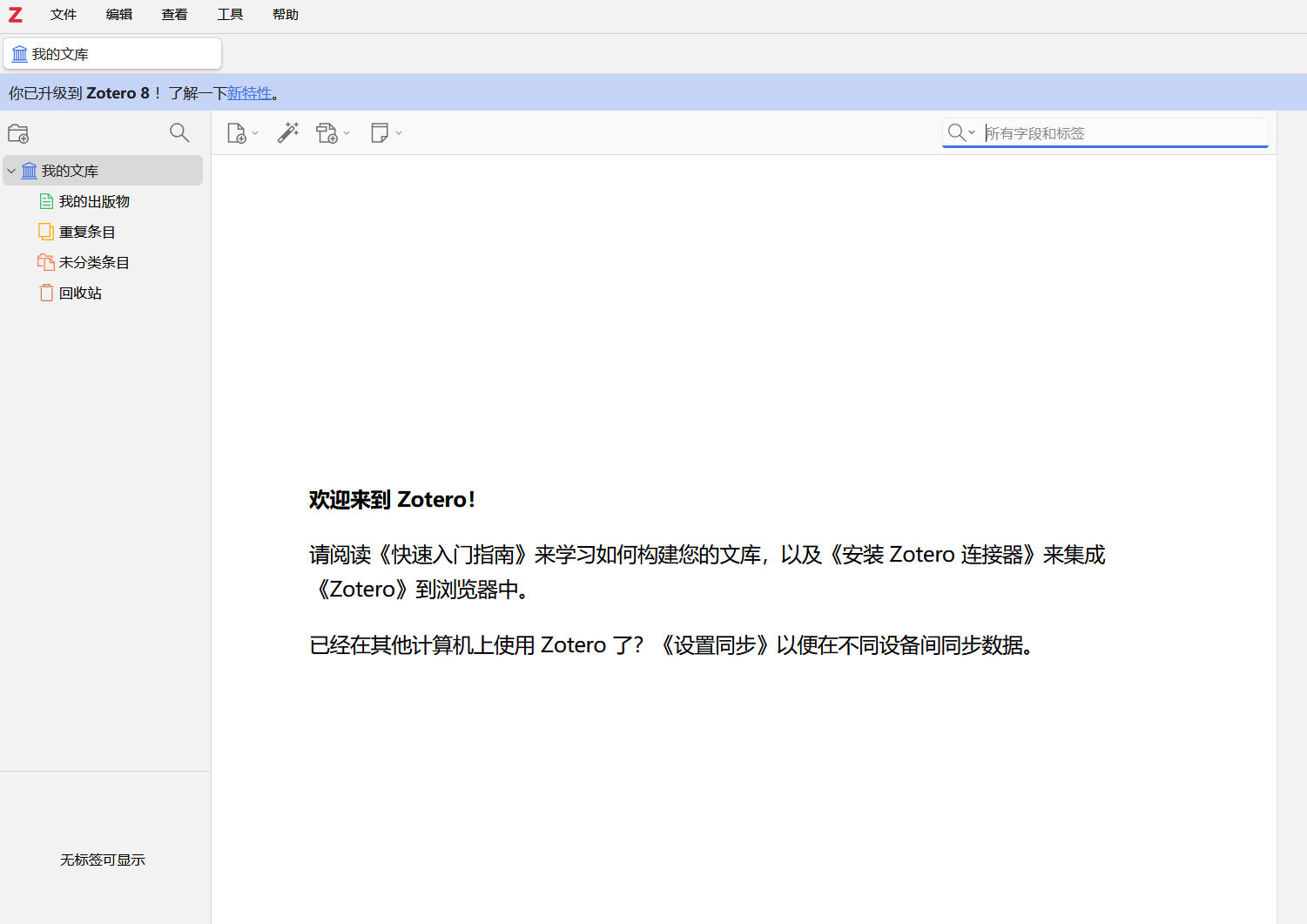Screen dimensions: 1307x924
Task: Click the 我的文库 library building icon in tree
Action: point(29,171)
